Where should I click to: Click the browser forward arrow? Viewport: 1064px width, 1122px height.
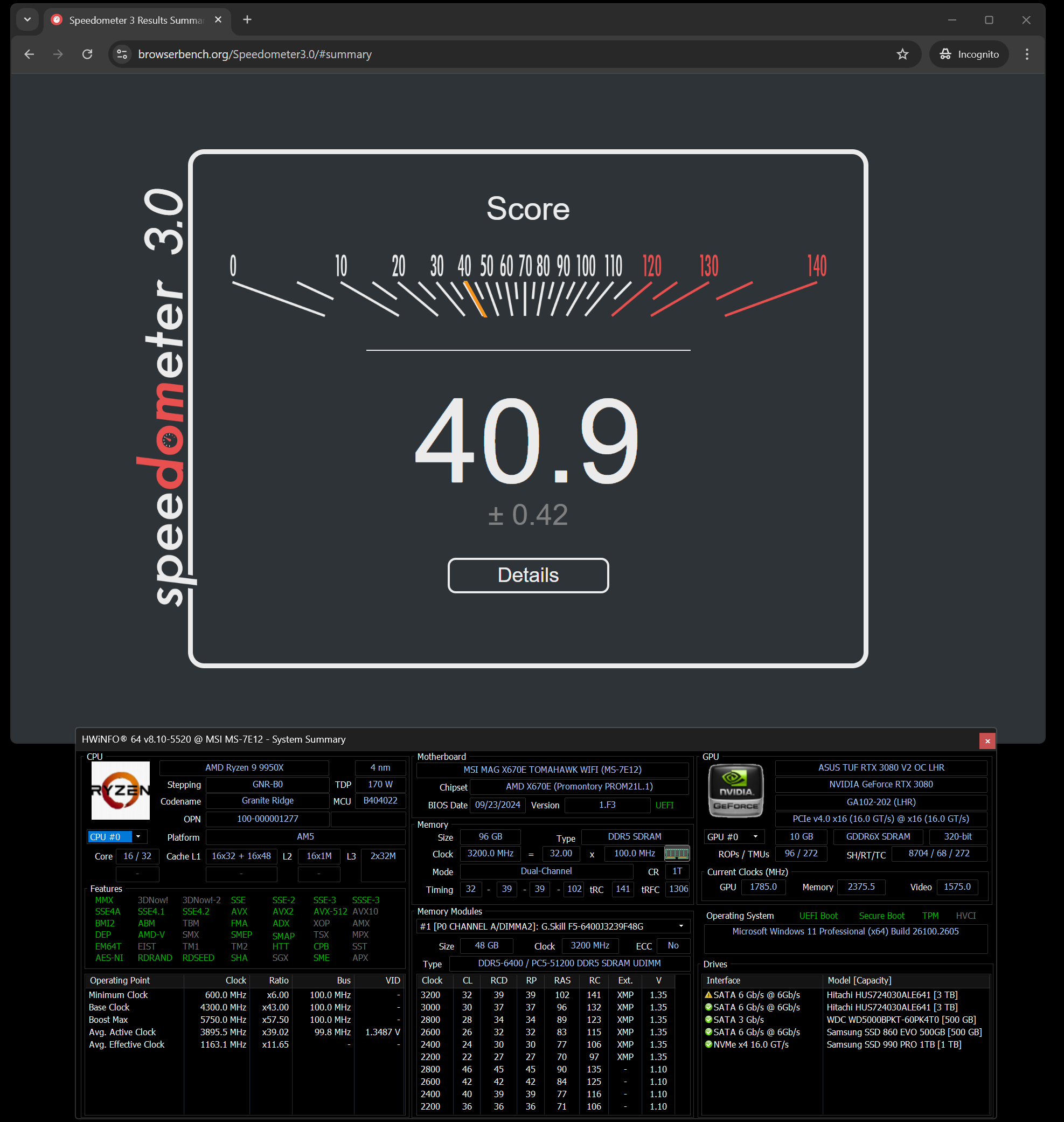coord(58,54)
